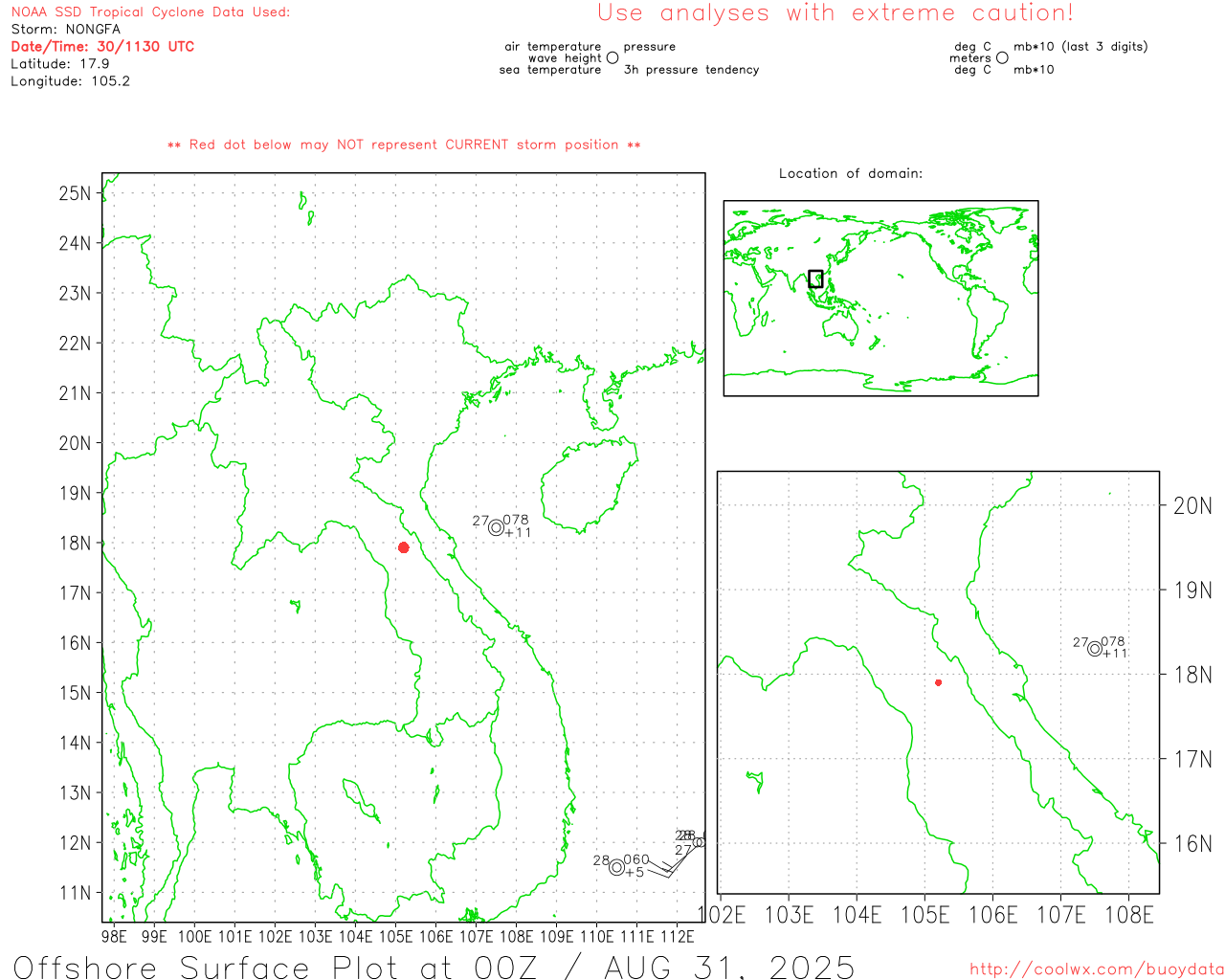This screenshot has height=980, width=1225.
Task: Click the 'NOAA SSD Tropical Cyclone Data Used:' heading
Action: click(150, 11)
